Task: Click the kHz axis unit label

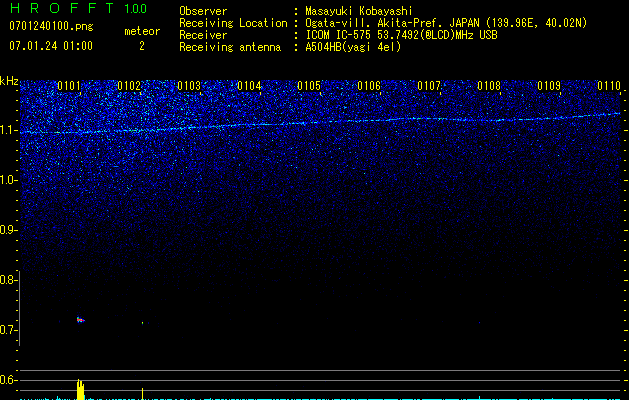Action: click(9, 81)
